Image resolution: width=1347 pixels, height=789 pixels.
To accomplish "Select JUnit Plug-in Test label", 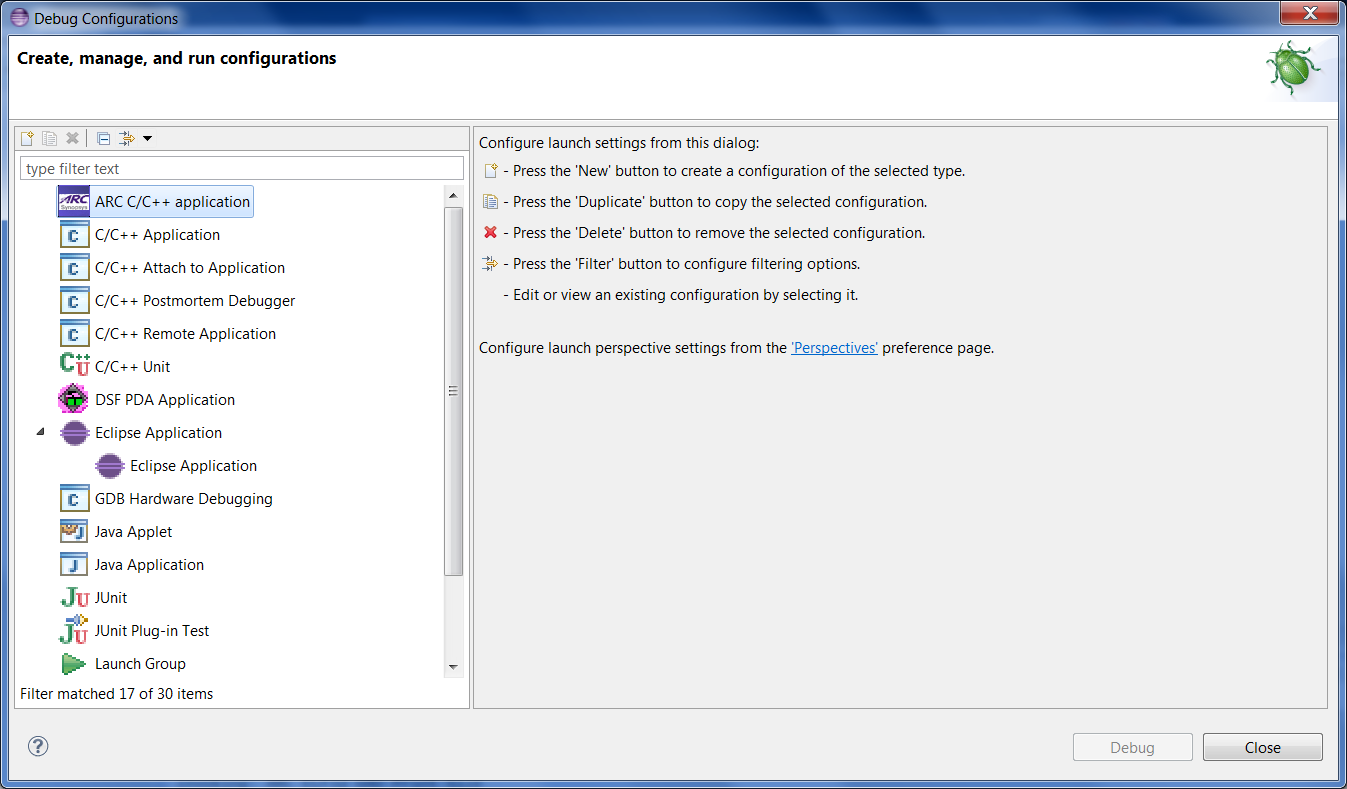I will point(152,630).
